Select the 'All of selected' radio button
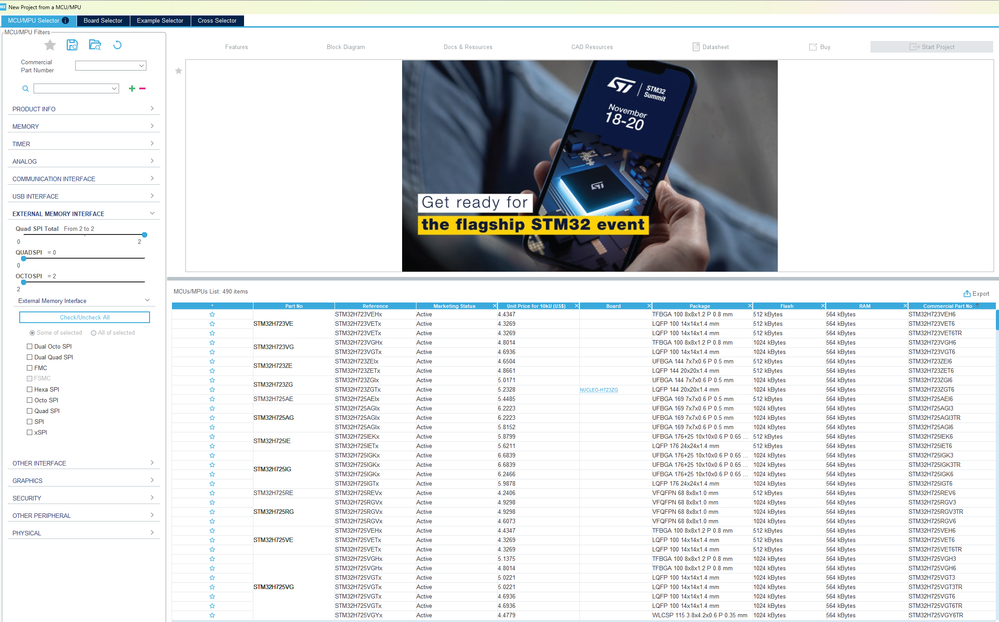The height and width of the screenshot is (622, 999). point(93,333)
